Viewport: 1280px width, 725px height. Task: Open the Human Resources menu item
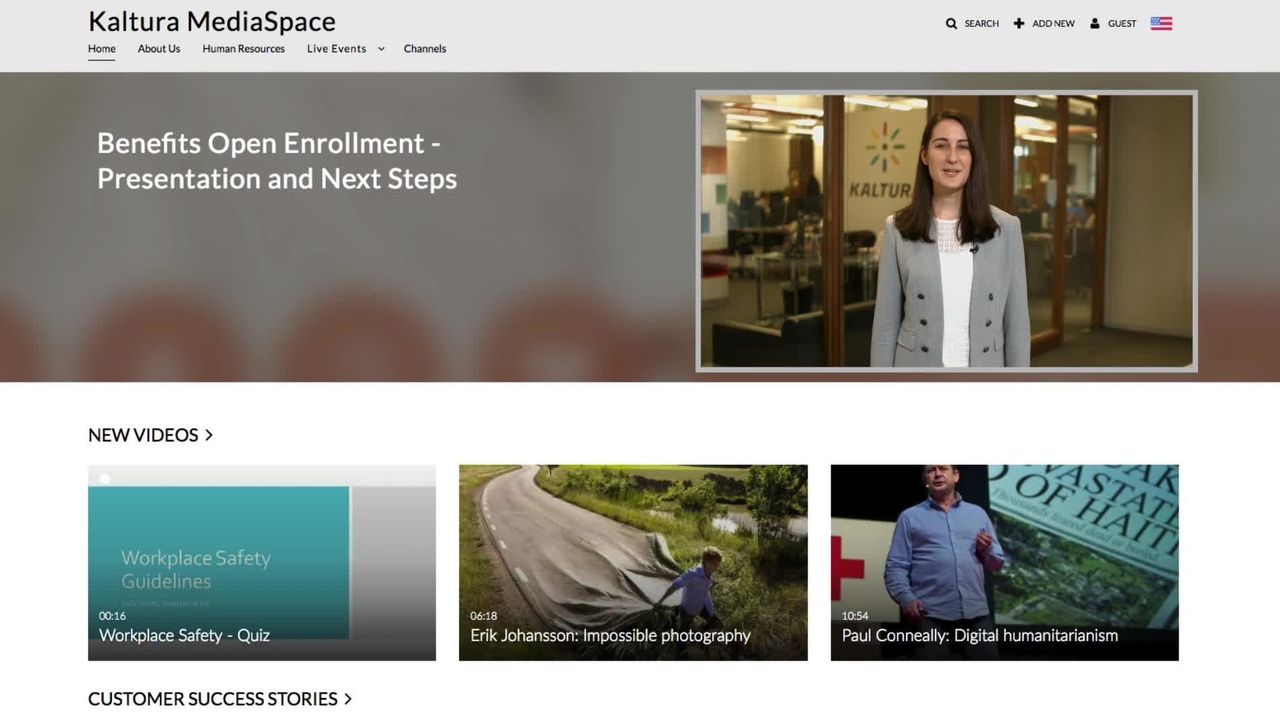pos(243,48)
